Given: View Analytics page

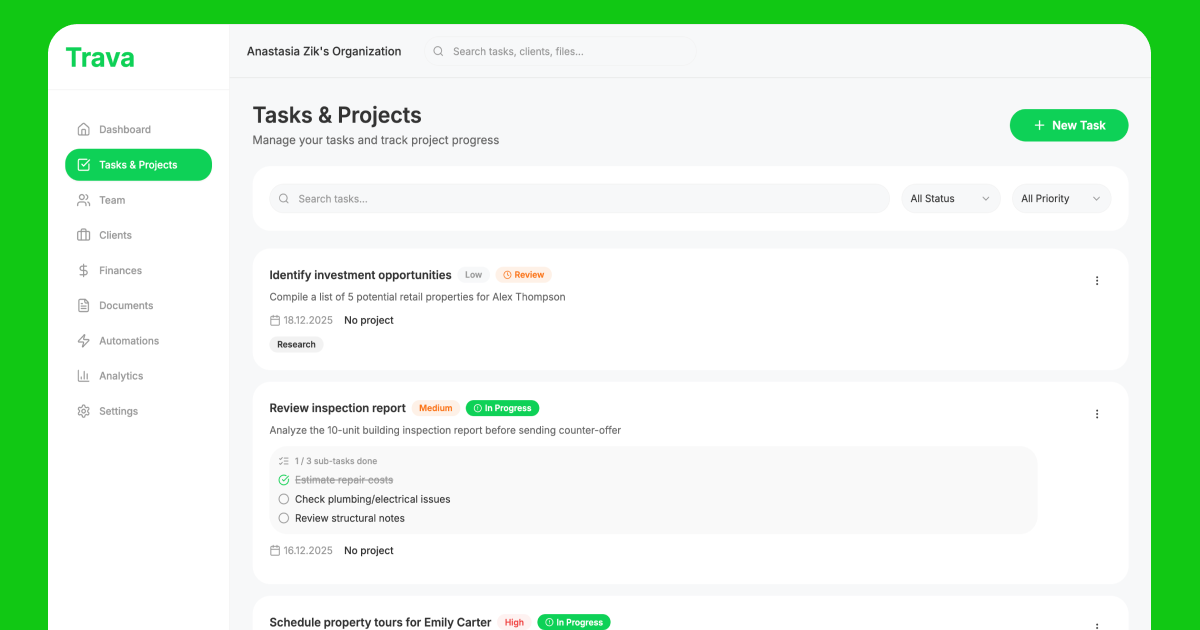Looking at the screenshot, I should 138,376.
